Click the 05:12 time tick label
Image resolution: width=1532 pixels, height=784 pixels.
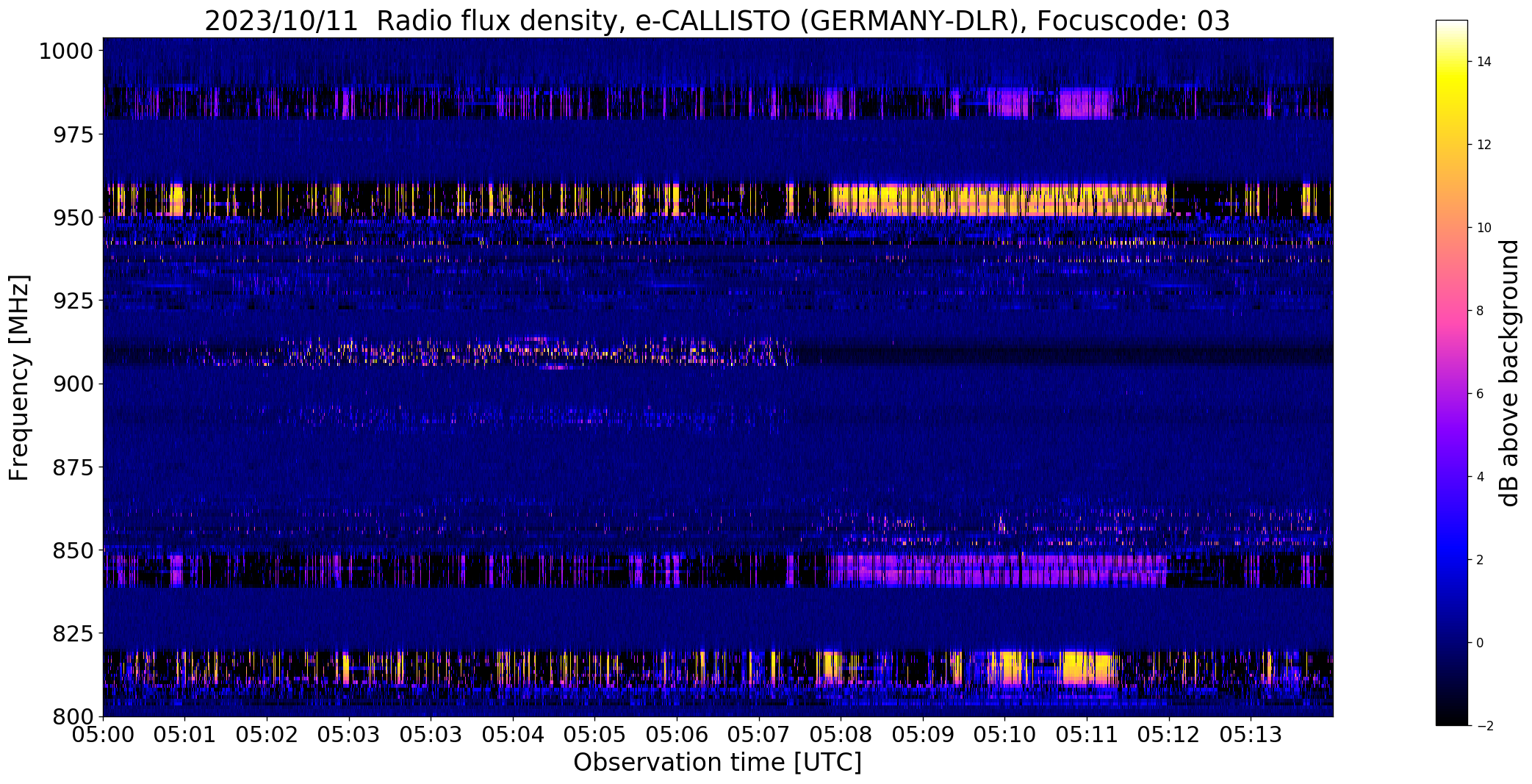pos(1168,735)
